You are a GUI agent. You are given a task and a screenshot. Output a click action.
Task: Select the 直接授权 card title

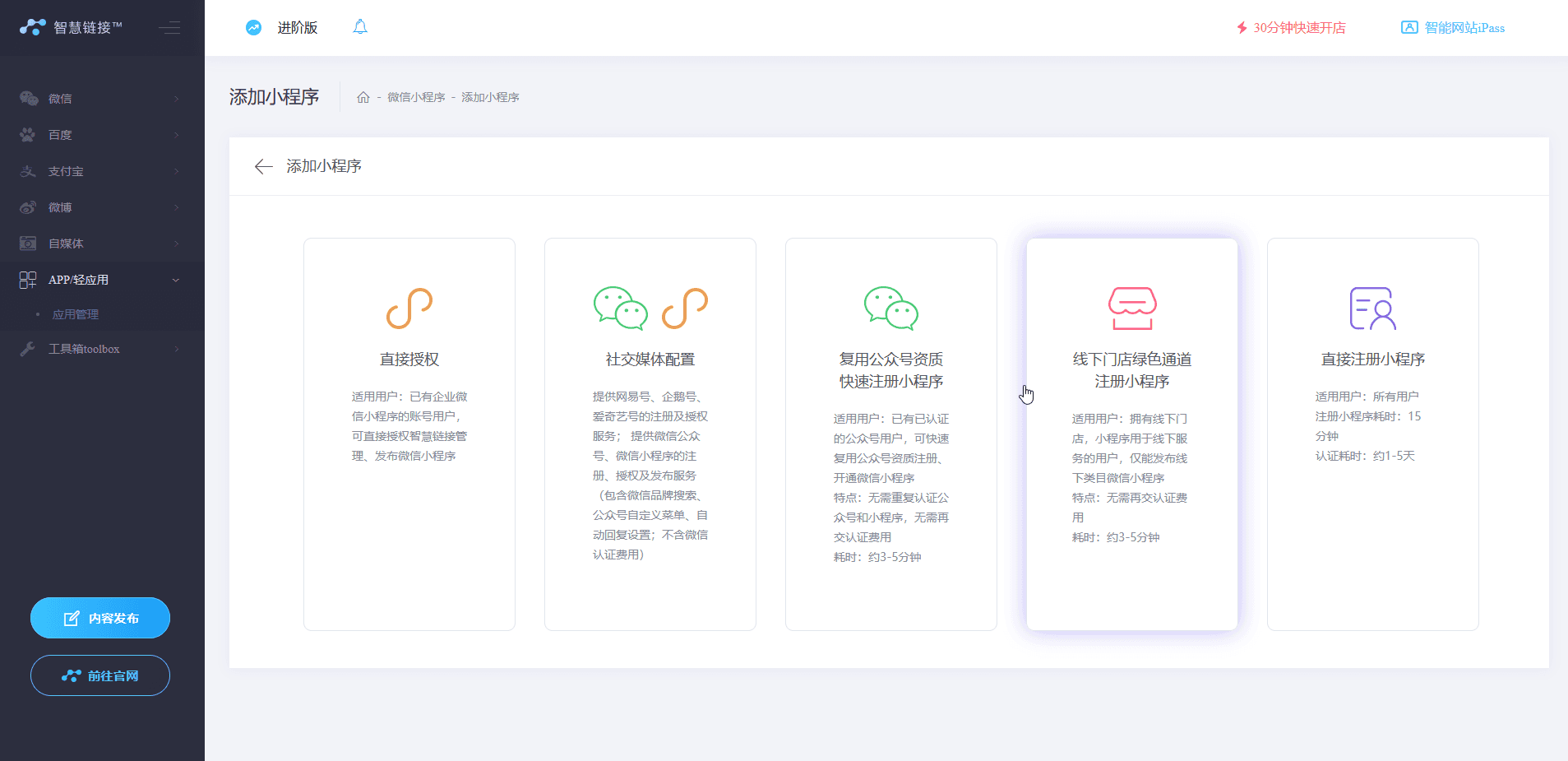(x=409, y=360)
